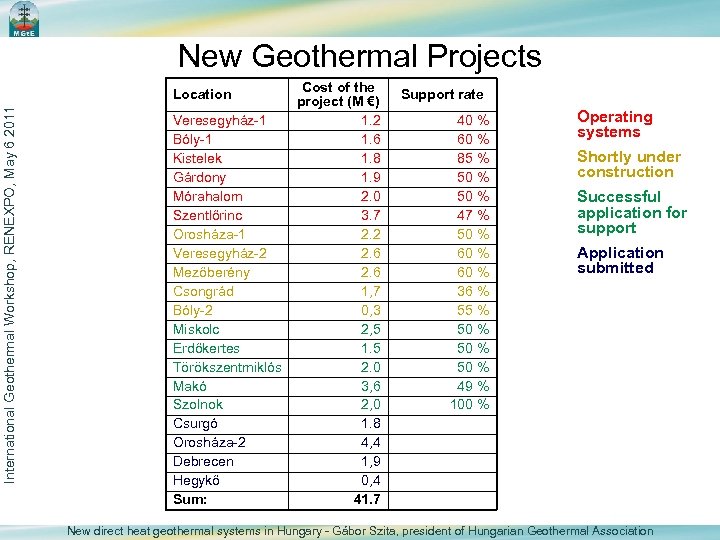Click Szentlőrinc's 3.7 cost value
This screenshot has width=720, height=540.
371,216
